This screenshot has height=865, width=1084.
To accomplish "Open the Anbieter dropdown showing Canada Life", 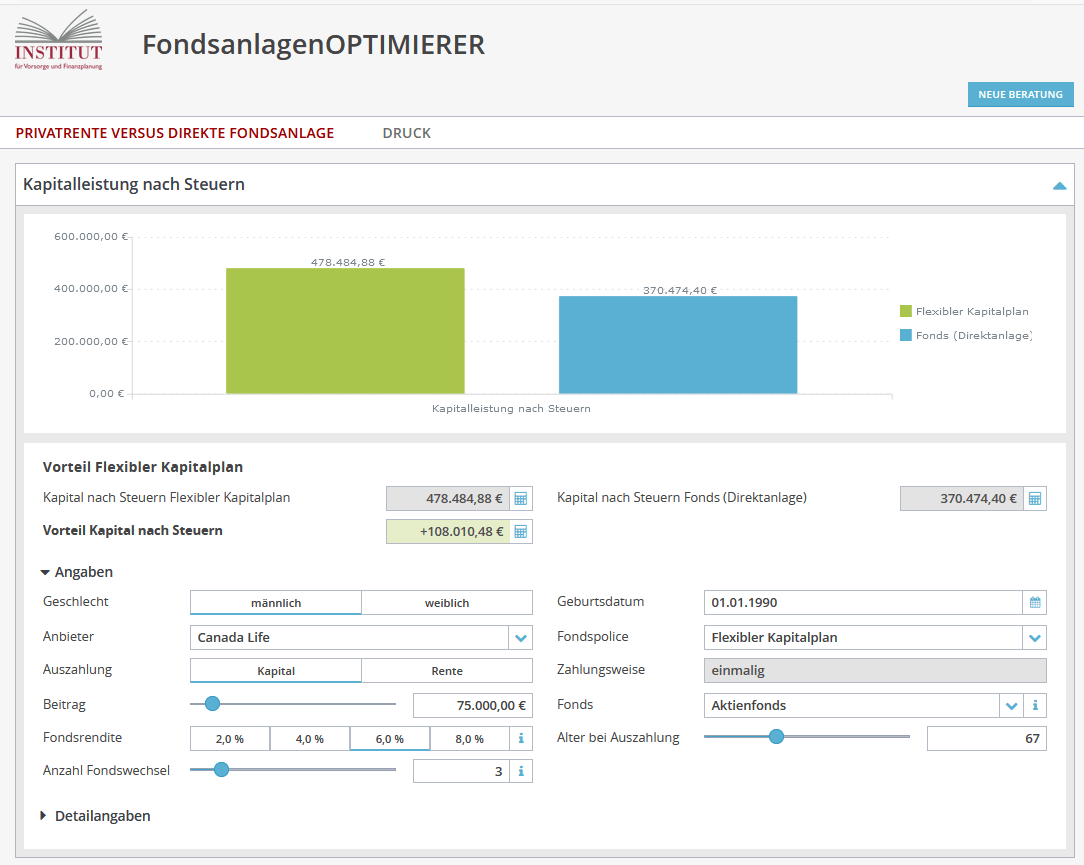I will pyautogui.click(x=520, y=637).
